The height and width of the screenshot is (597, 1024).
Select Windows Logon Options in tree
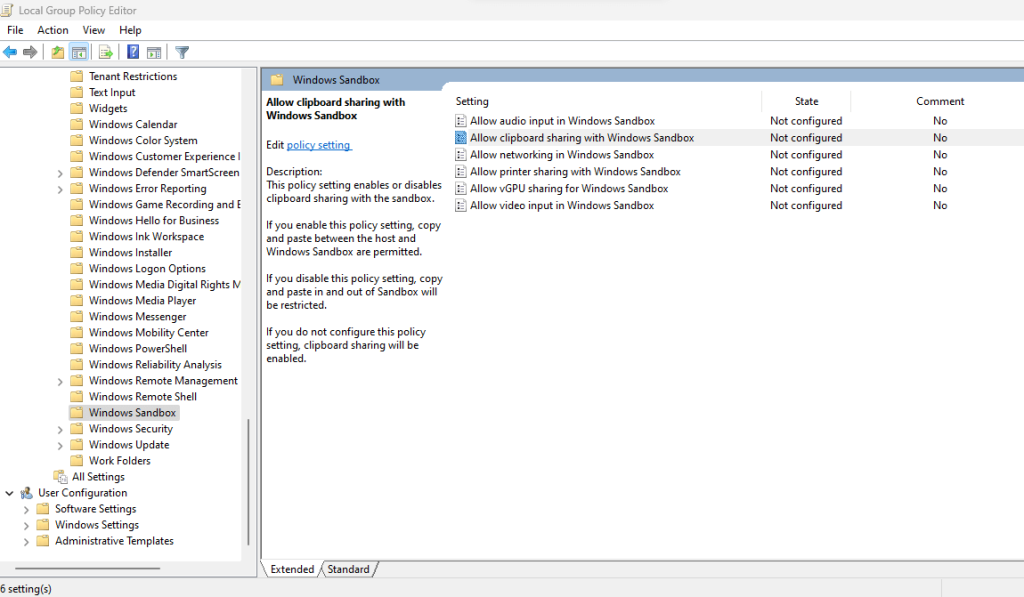tap(147, 268)
